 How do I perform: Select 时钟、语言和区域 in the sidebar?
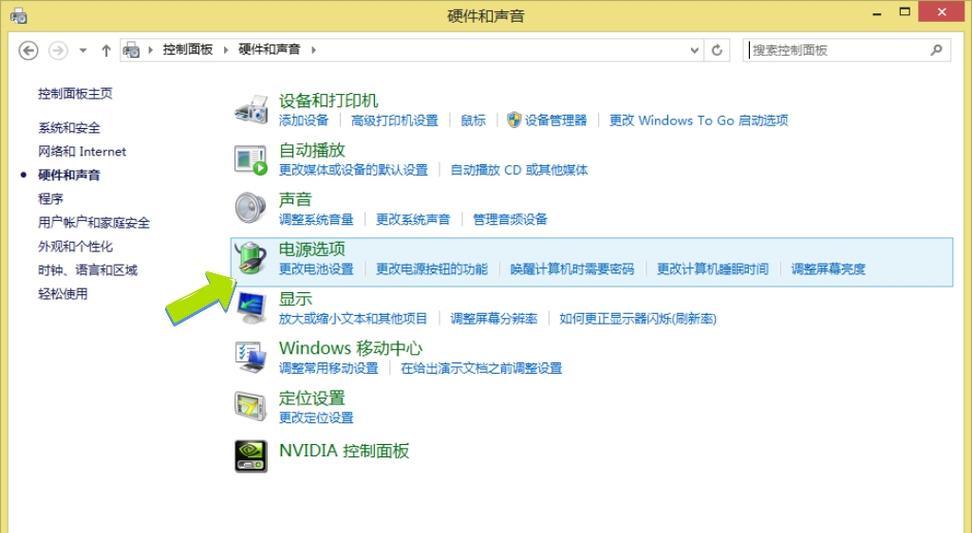click(88, 270)
